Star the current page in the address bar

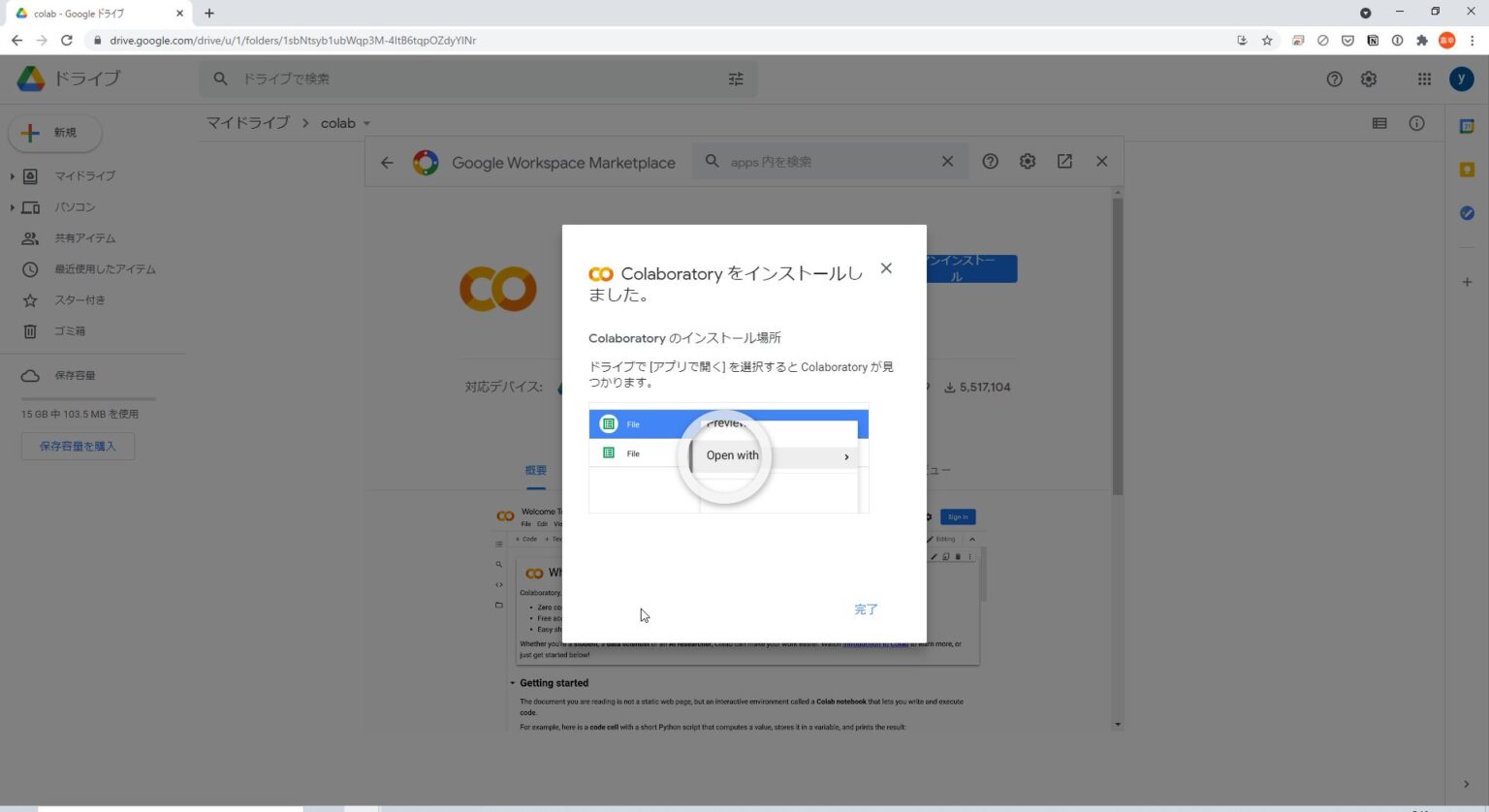pos(1267,40)
